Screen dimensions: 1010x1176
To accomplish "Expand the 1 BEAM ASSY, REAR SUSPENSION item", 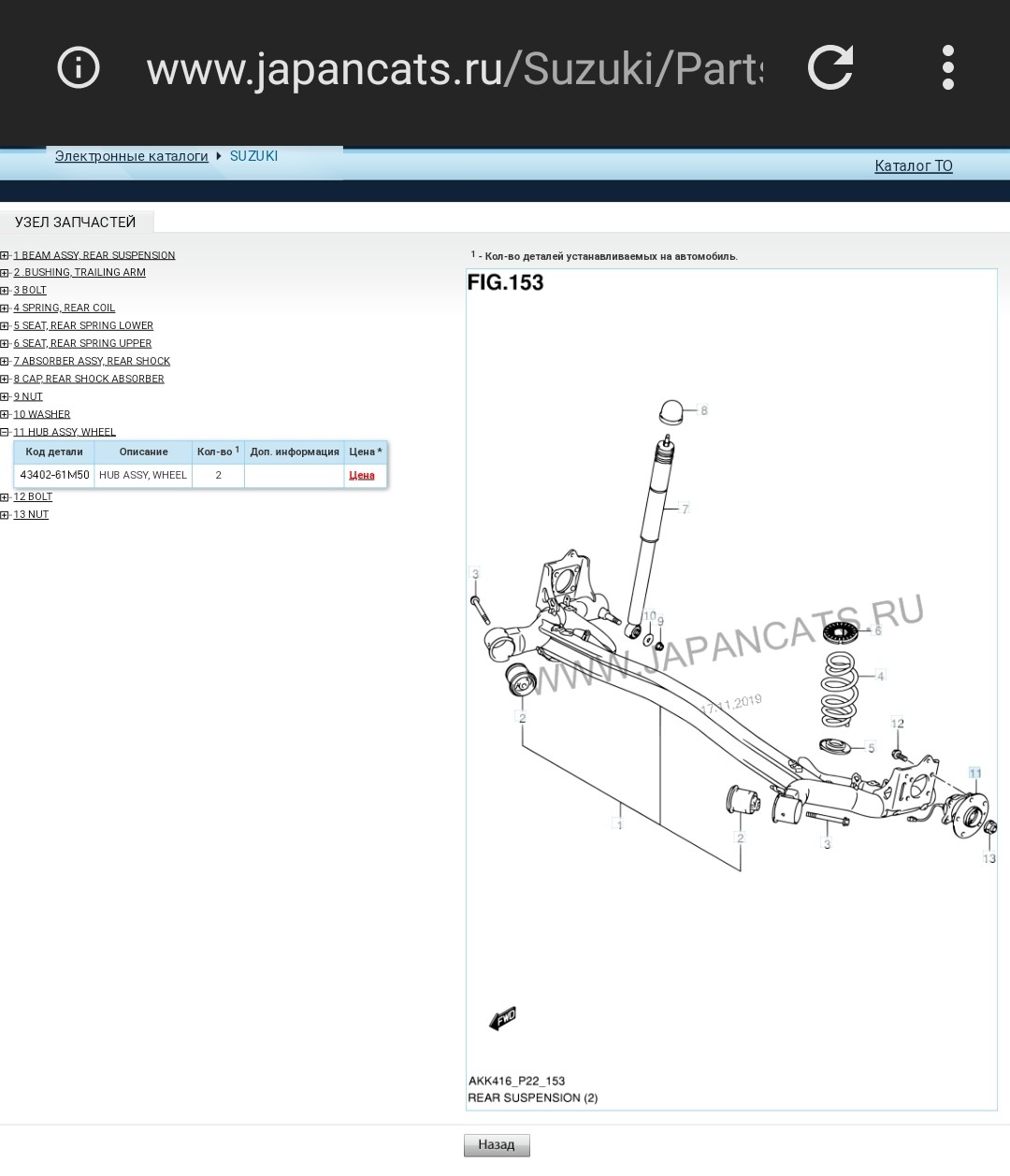I will (5, 255).
